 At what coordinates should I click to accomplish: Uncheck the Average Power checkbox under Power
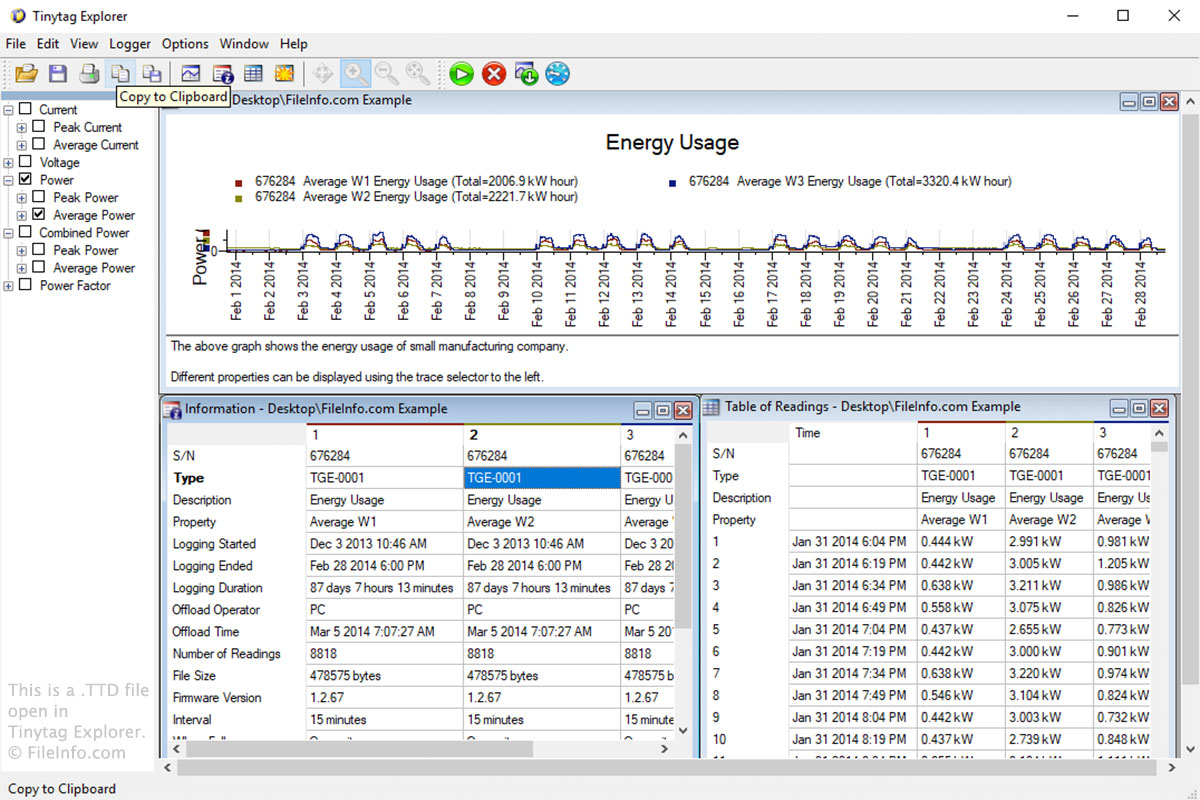tap(39, 215)
